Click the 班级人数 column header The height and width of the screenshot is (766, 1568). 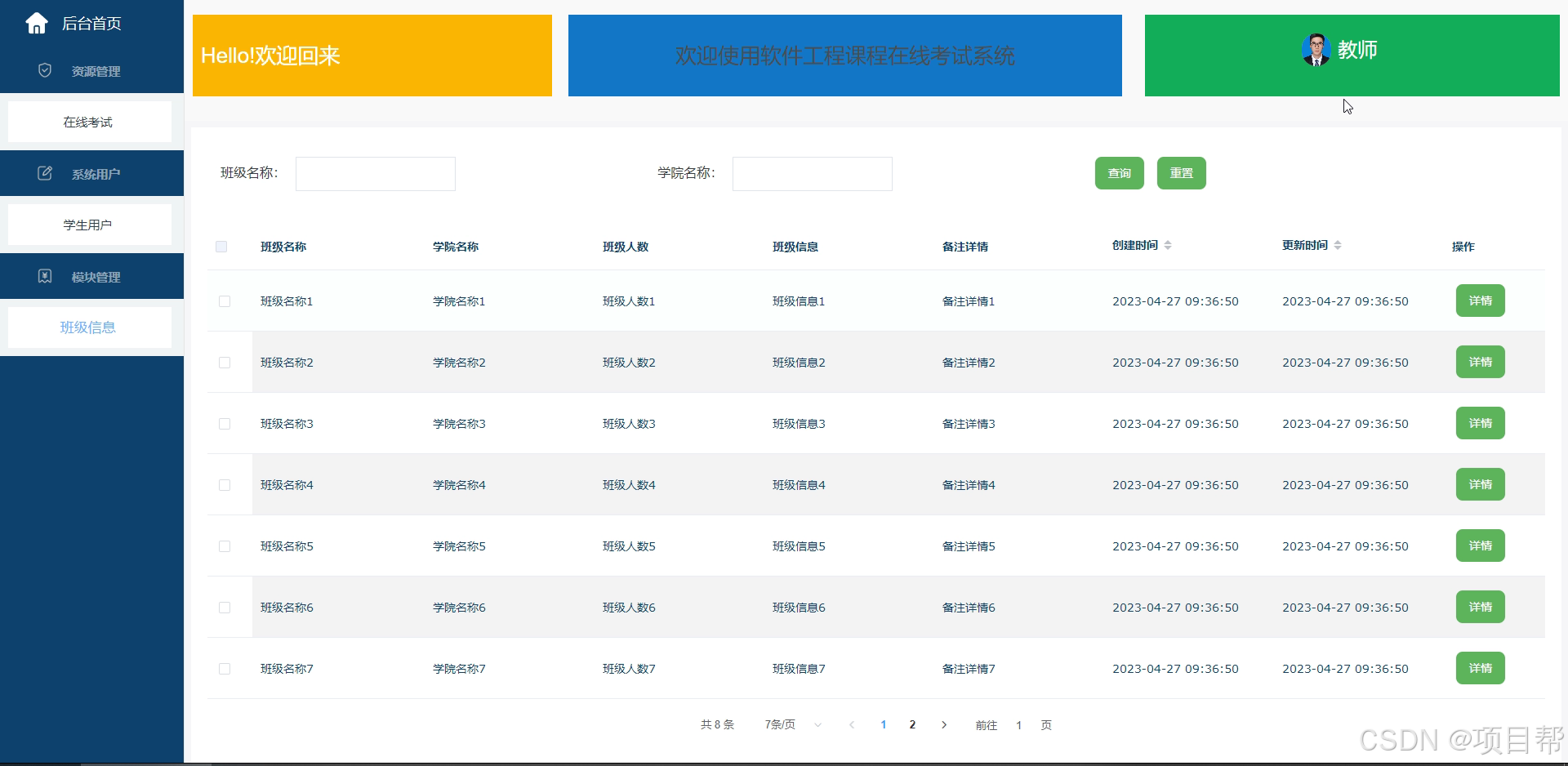pos(626,247)
